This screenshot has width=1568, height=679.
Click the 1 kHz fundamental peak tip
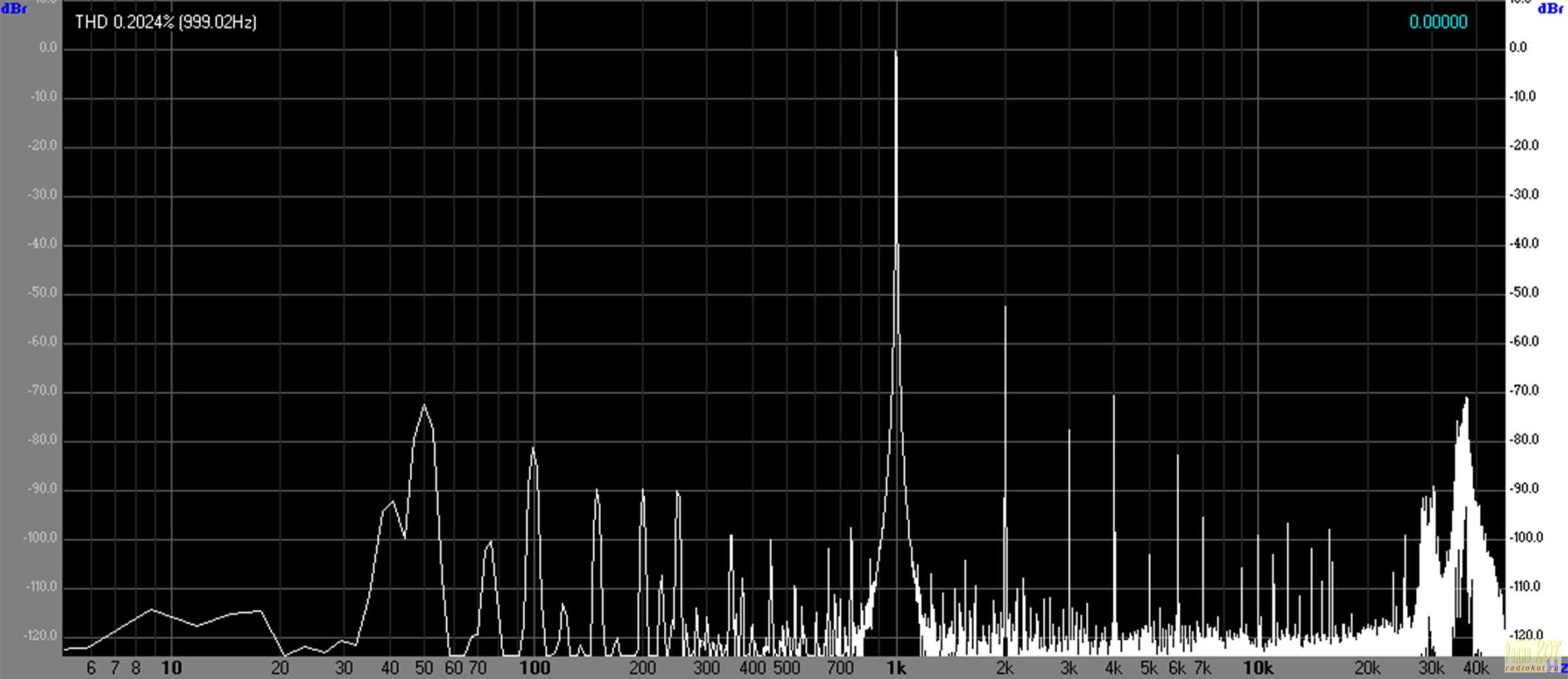[896, 52]
